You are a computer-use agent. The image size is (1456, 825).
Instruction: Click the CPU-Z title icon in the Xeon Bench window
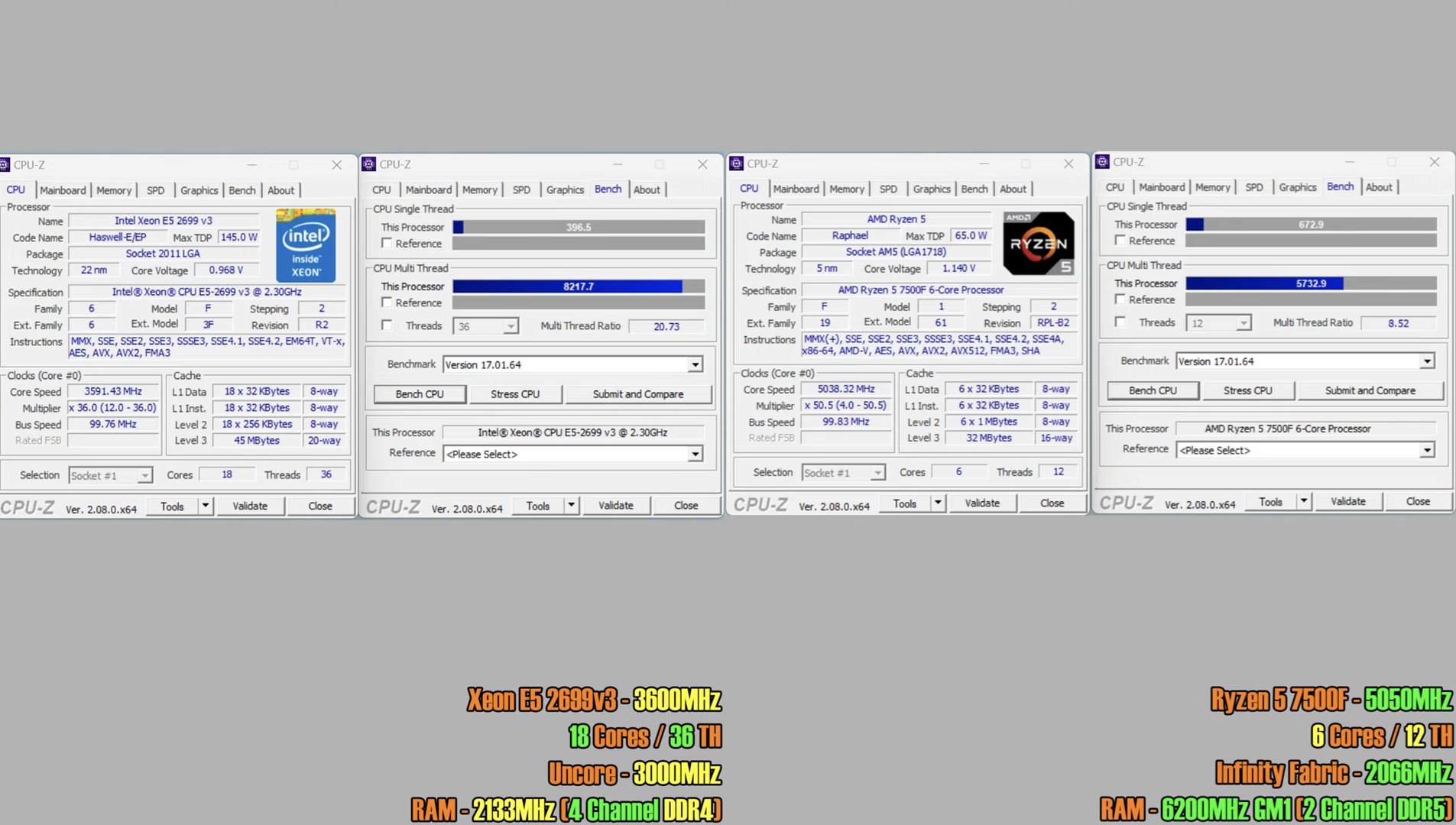[369, 164]
